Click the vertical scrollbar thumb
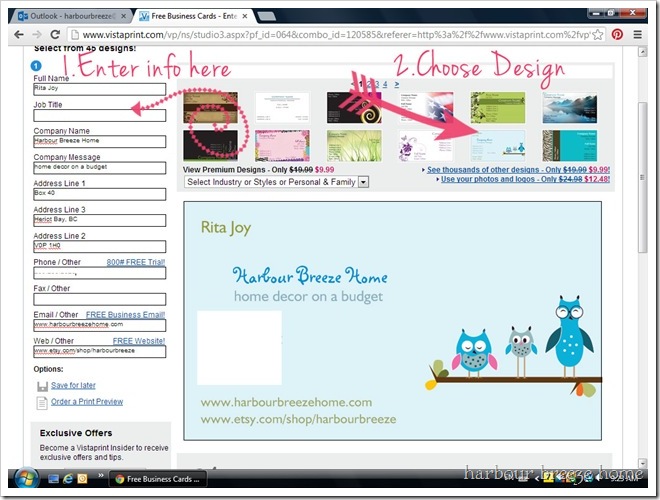The height and width of the screenshot is (500, 660). coord(642,177)
